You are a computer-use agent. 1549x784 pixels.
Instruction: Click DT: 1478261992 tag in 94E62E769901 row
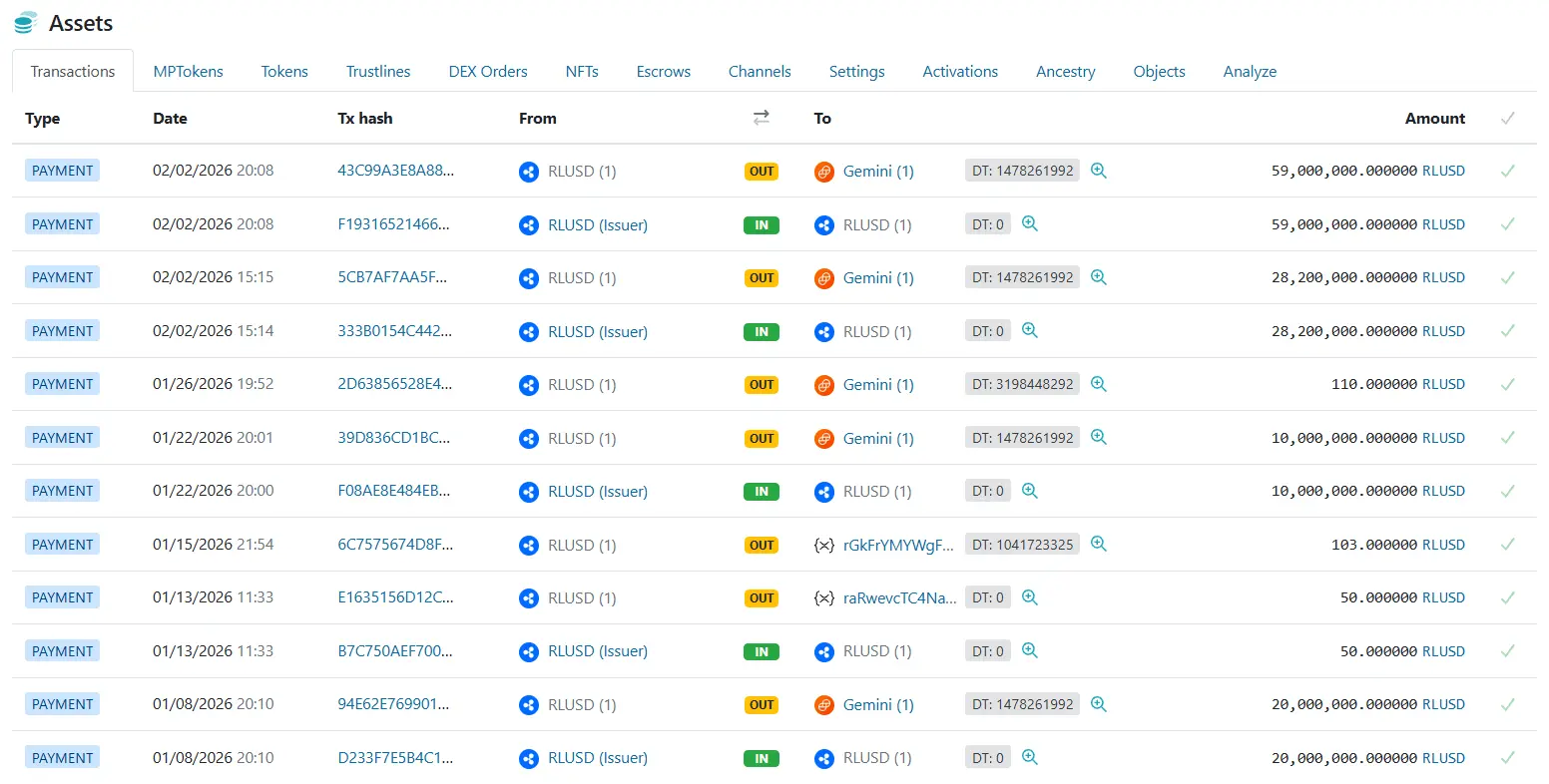click(1022, 704)
